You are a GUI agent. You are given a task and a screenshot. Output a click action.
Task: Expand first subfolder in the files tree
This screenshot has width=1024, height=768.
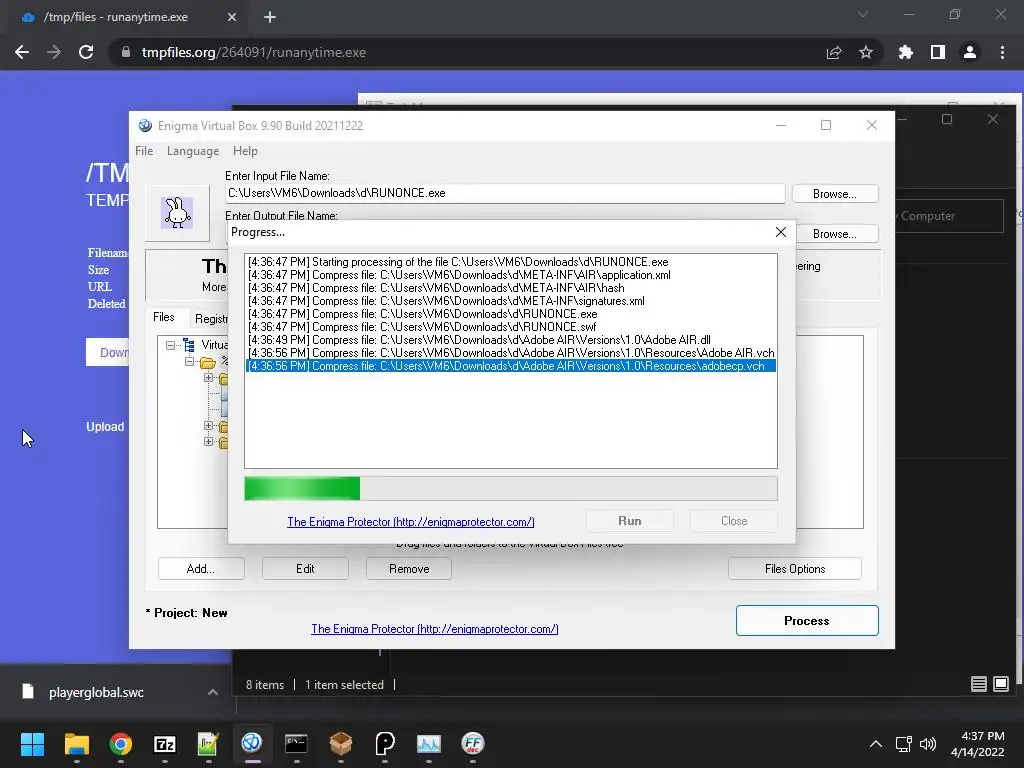click(x=208, y=377)
